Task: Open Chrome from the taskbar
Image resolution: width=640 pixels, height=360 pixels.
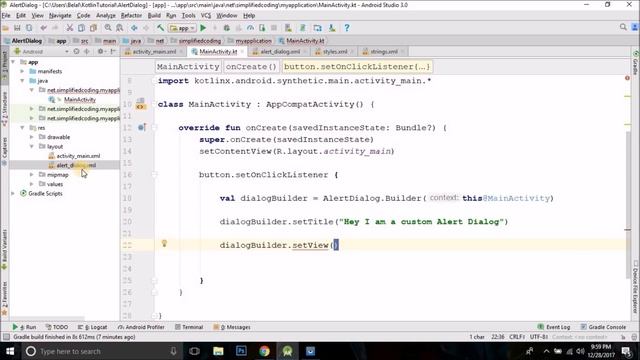Action: [x=264, y=351]
